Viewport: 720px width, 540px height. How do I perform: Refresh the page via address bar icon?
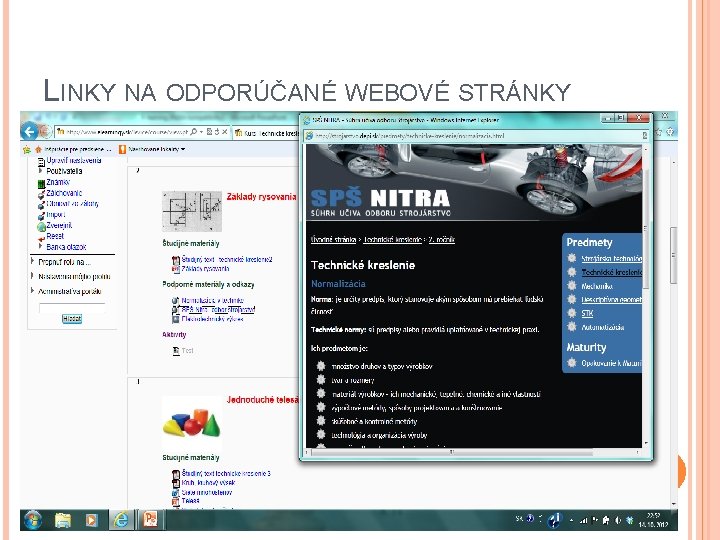(217, 132)
